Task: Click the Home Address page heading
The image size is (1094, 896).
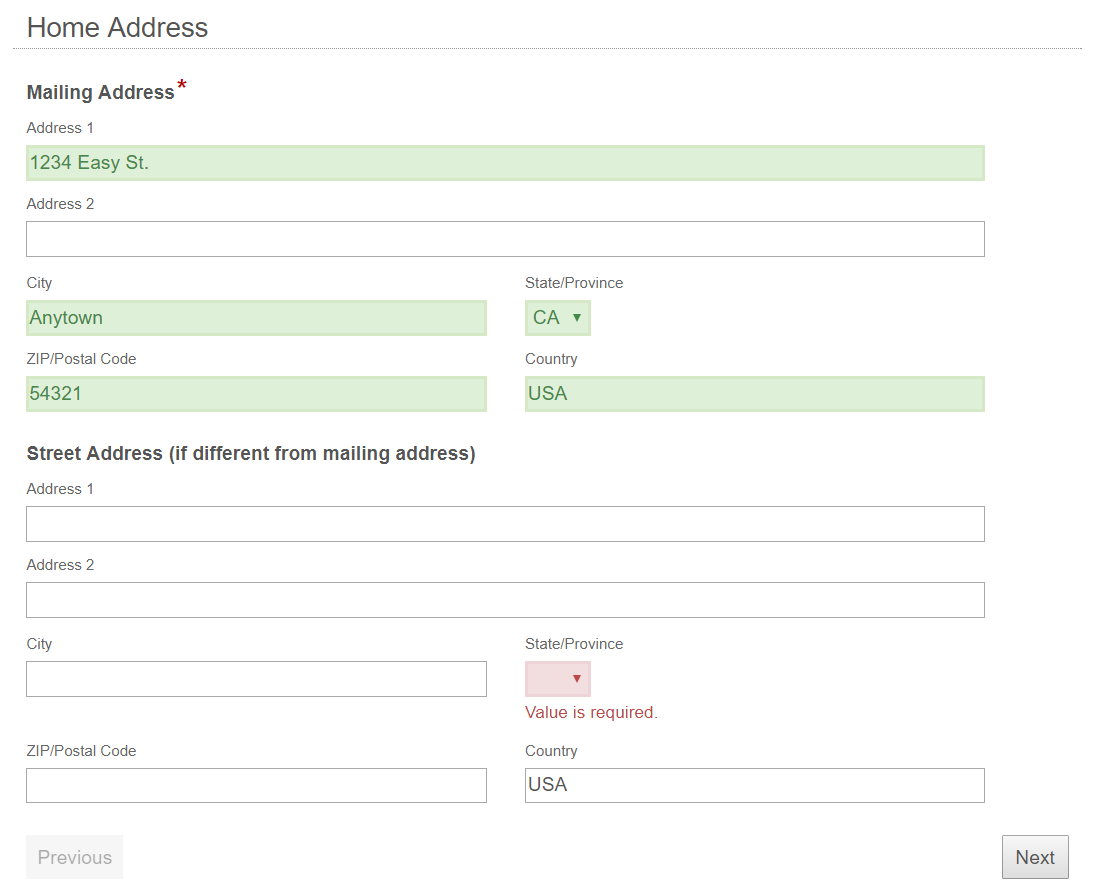Action: (117, 28)
